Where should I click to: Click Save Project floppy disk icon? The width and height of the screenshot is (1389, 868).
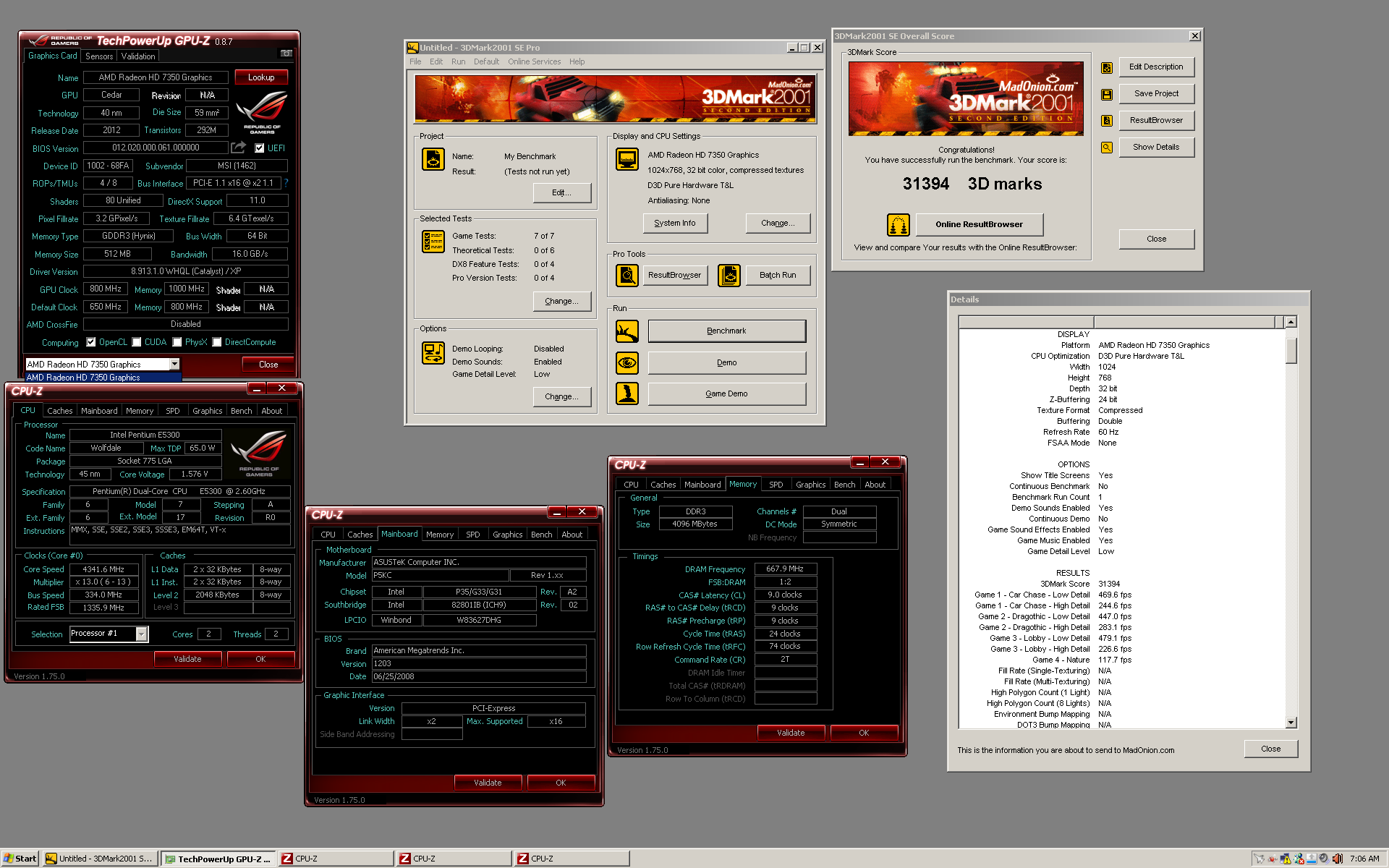coord(1106,94)
